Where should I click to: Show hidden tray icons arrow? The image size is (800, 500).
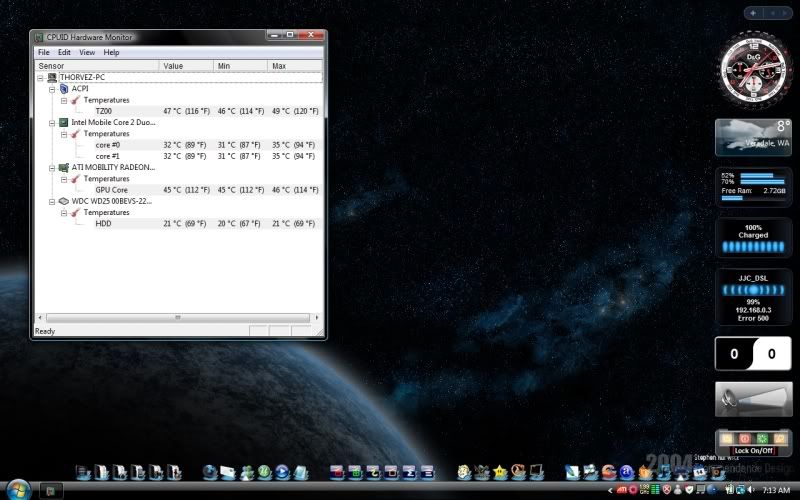tap(610, 490)
